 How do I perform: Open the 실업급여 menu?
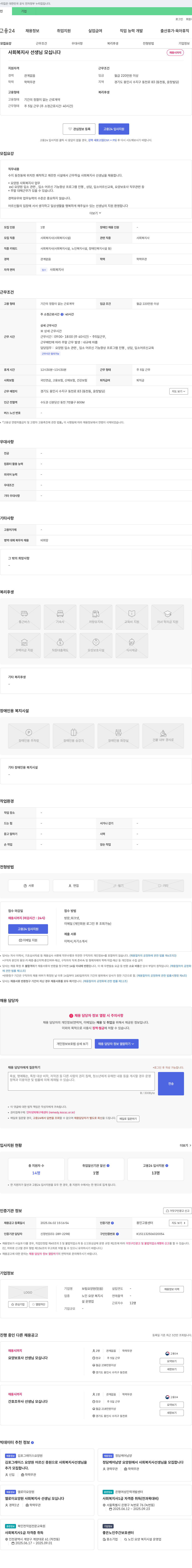point(95,30)
